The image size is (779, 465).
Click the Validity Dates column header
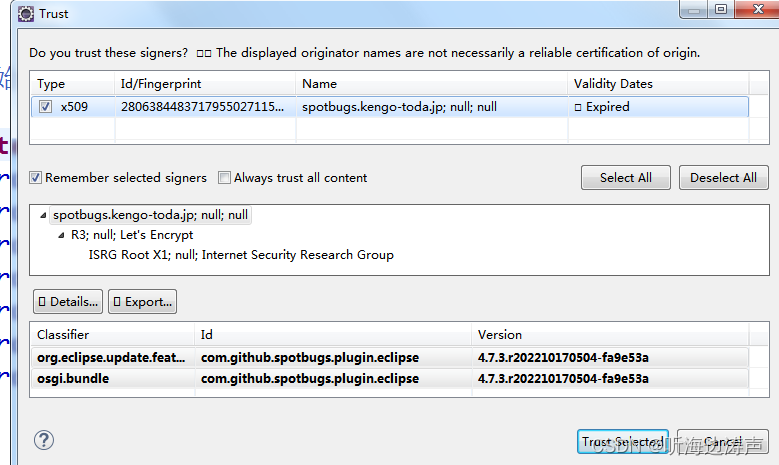pyautogui.click(x=658, y=83)
